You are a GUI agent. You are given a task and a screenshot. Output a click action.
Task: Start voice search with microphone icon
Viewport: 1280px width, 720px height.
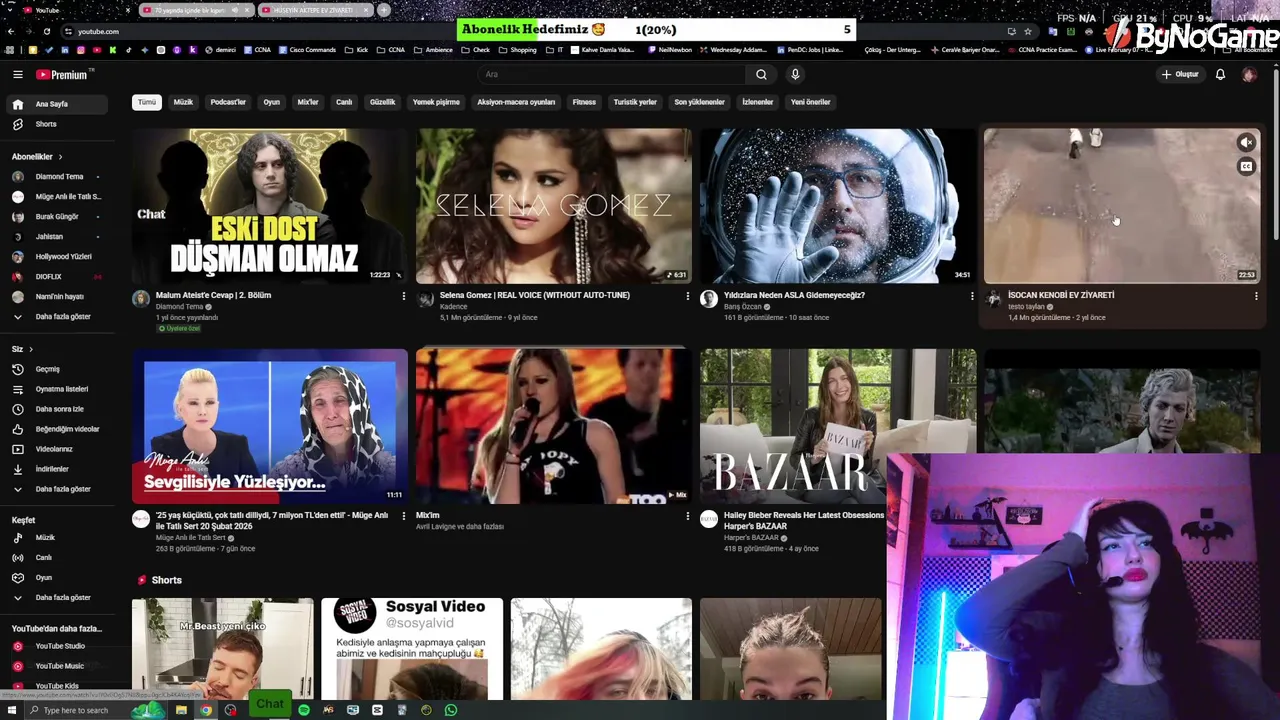pos(795,74)
